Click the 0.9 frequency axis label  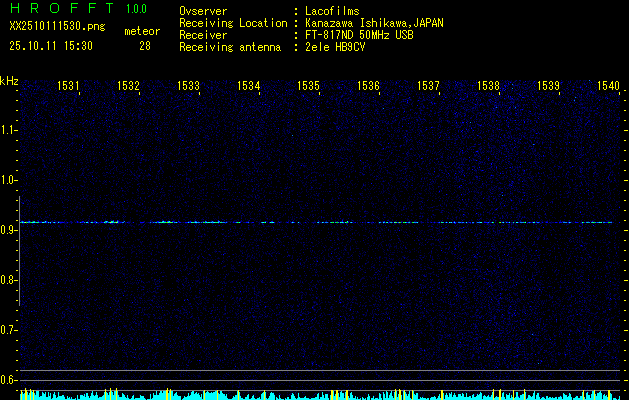[9, 230]
